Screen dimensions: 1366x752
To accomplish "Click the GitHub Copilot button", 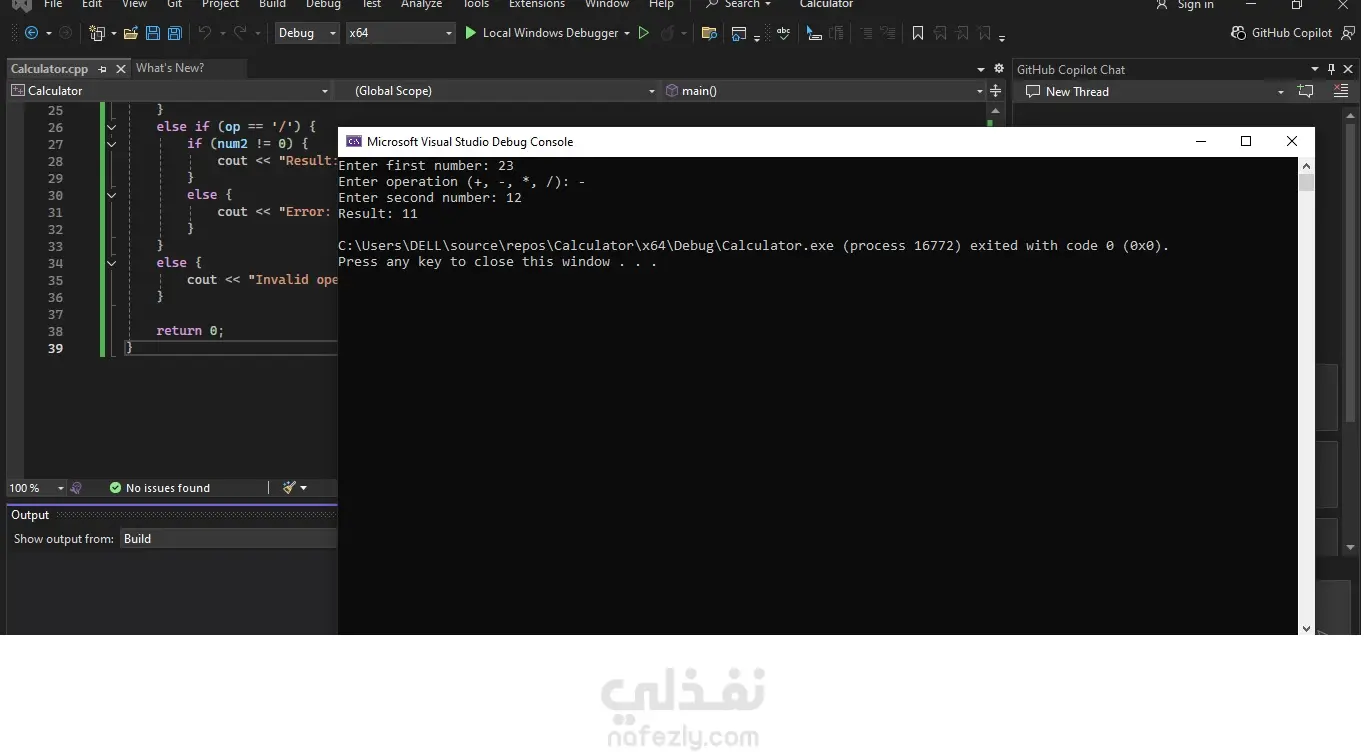I will coord(1282,33).
